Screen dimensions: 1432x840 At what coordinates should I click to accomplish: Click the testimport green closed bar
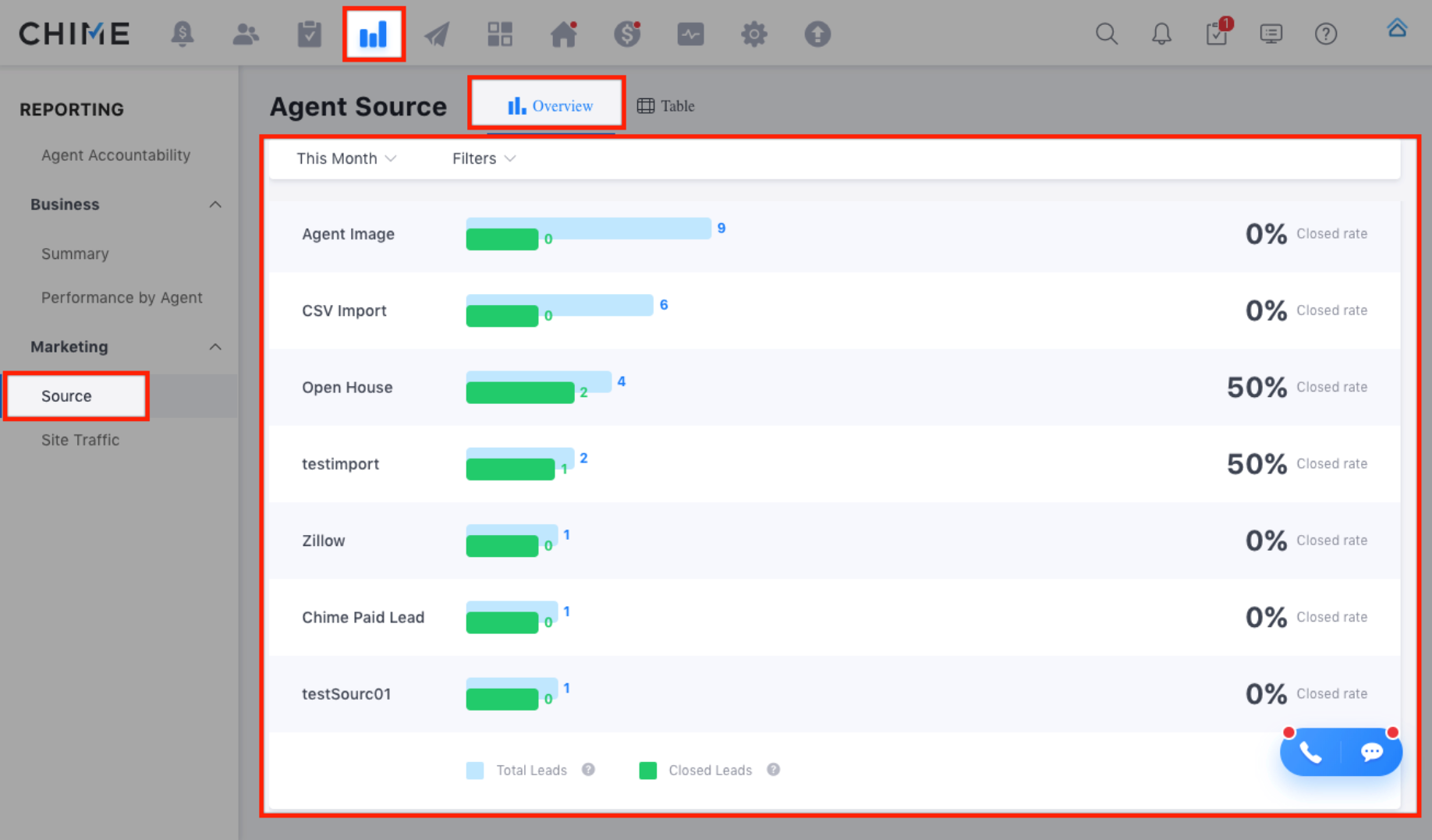(x=510, y=469)
